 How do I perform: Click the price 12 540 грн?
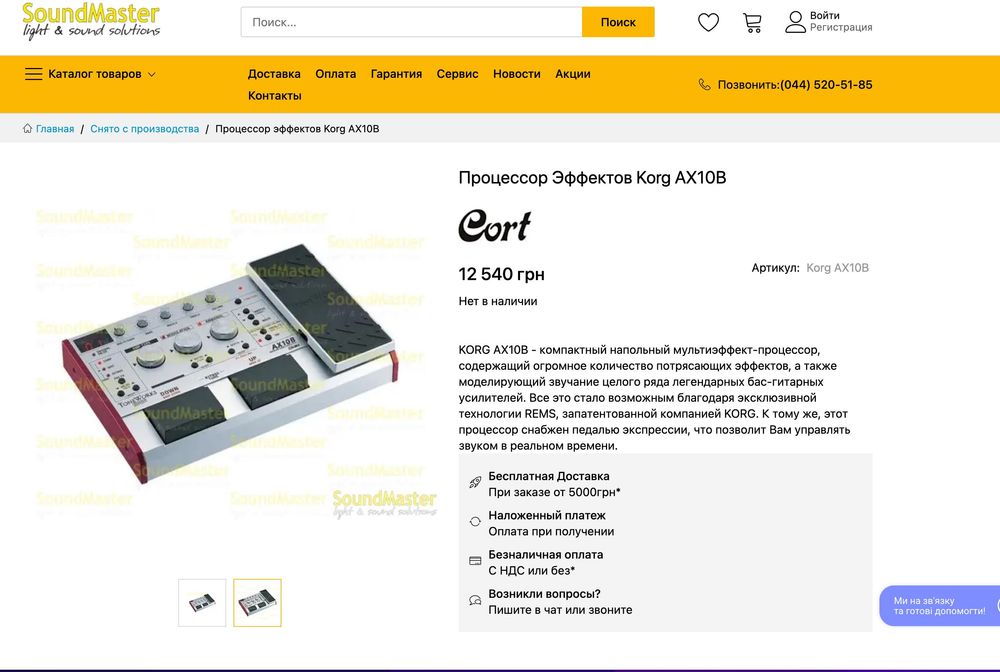point(501,274)
